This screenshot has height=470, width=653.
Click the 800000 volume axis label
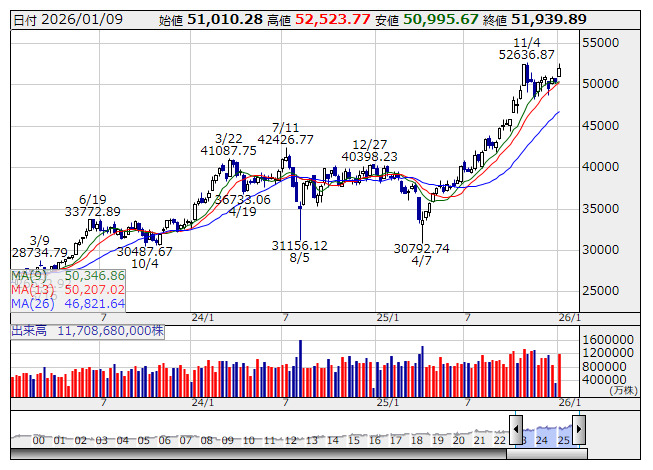point(604,366)
